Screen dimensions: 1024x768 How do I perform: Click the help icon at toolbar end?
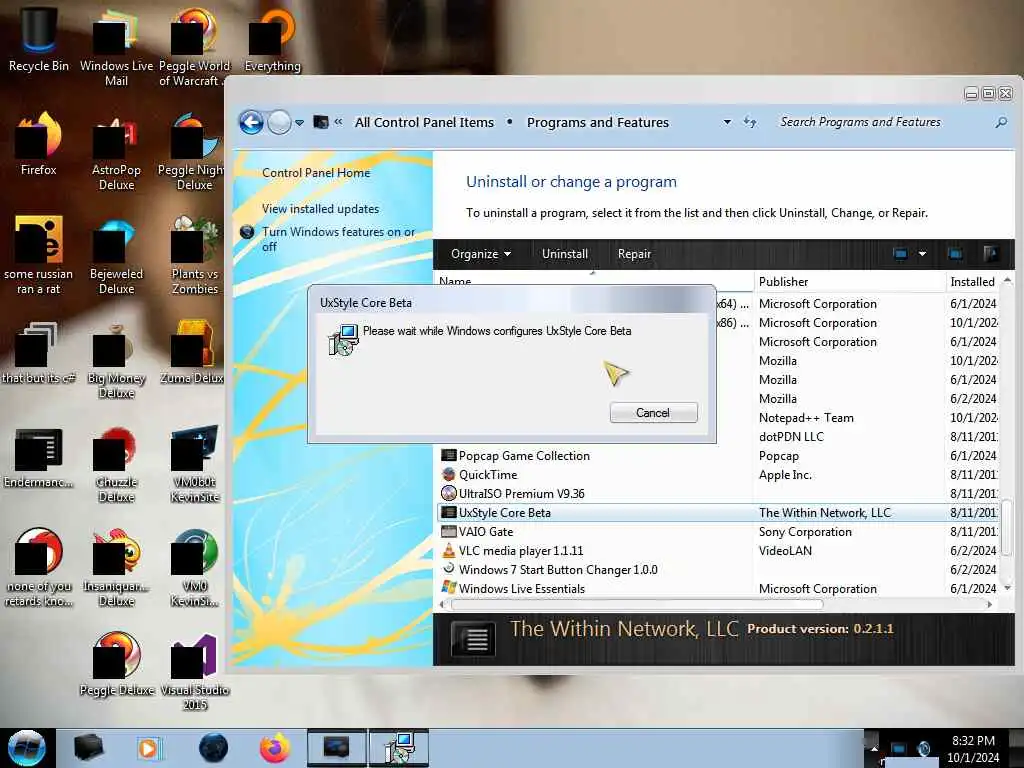click(x=990, y=254)
